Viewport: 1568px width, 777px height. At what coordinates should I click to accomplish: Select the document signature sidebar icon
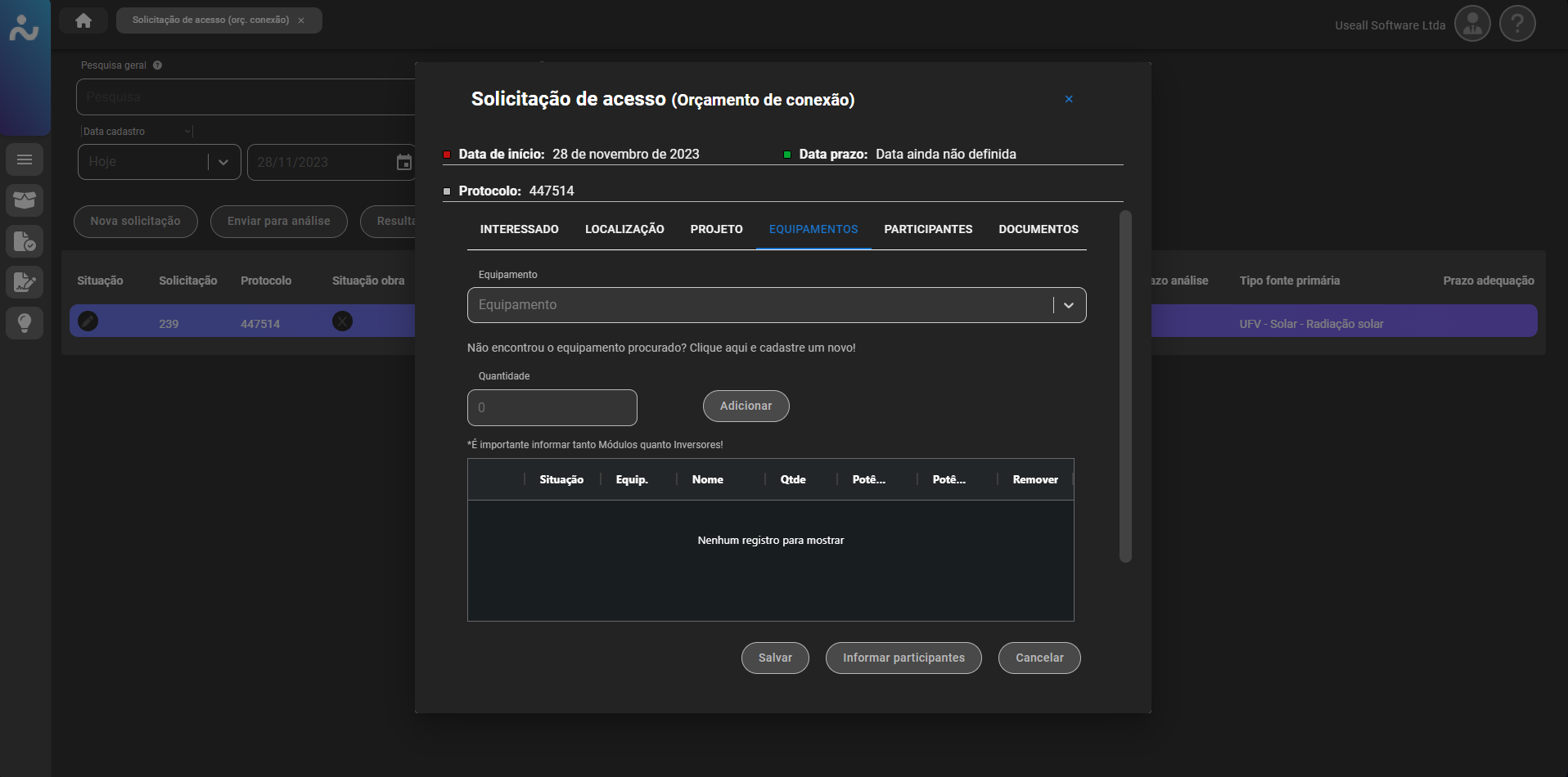(25, 282)
